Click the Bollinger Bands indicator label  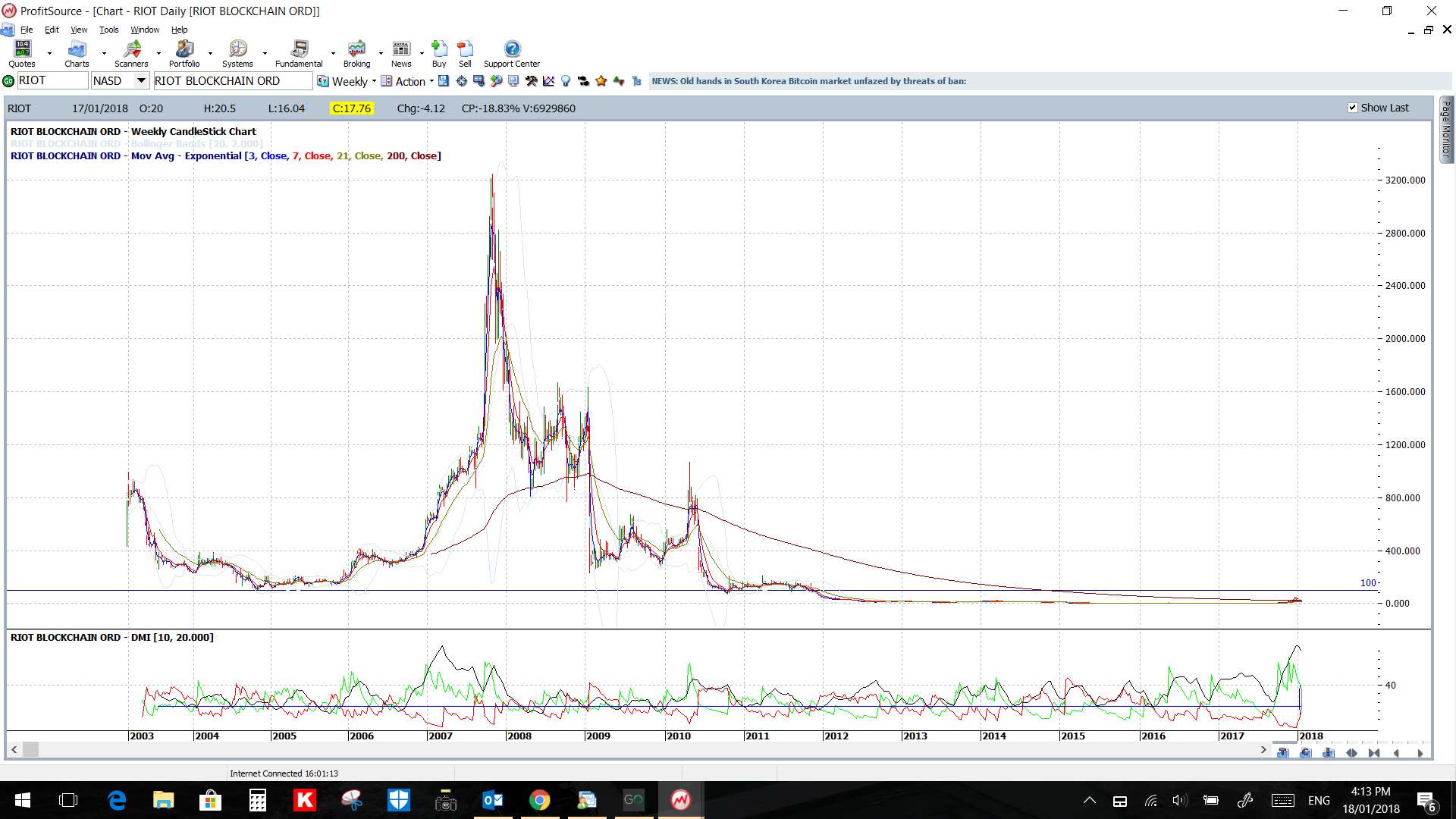point(136,143)
